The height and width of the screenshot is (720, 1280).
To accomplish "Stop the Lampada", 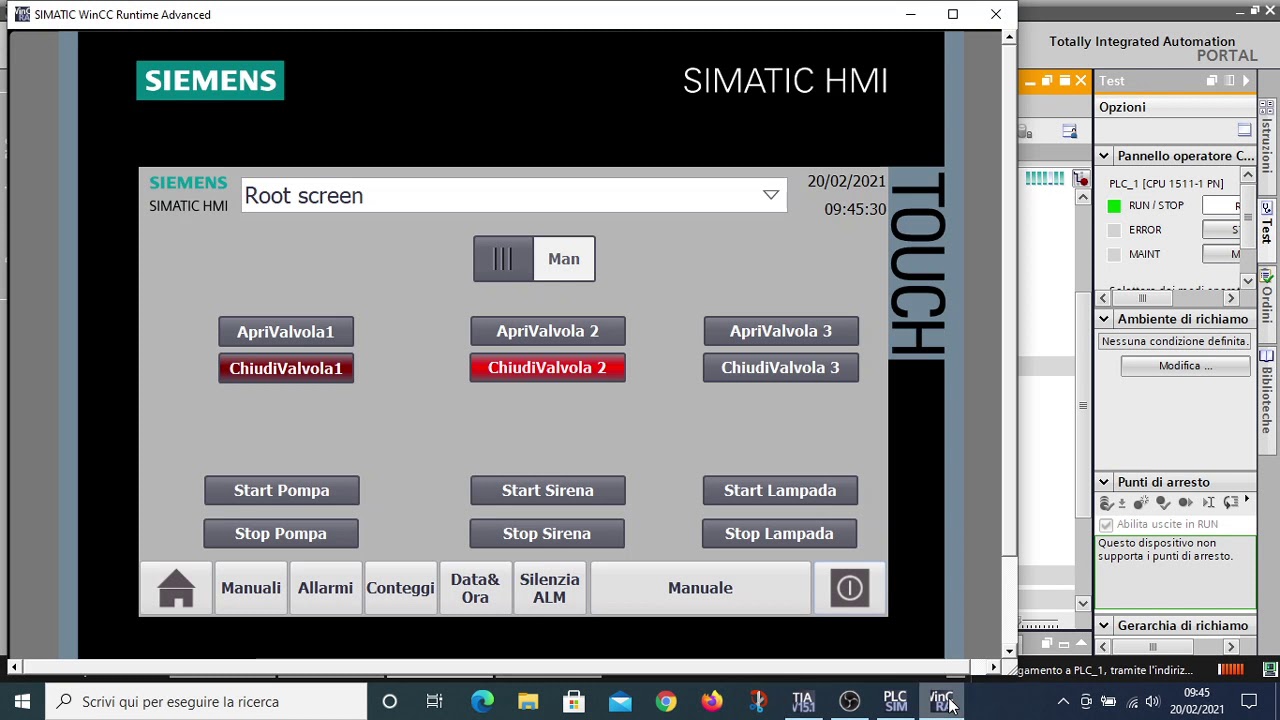I will pos(779,533).
